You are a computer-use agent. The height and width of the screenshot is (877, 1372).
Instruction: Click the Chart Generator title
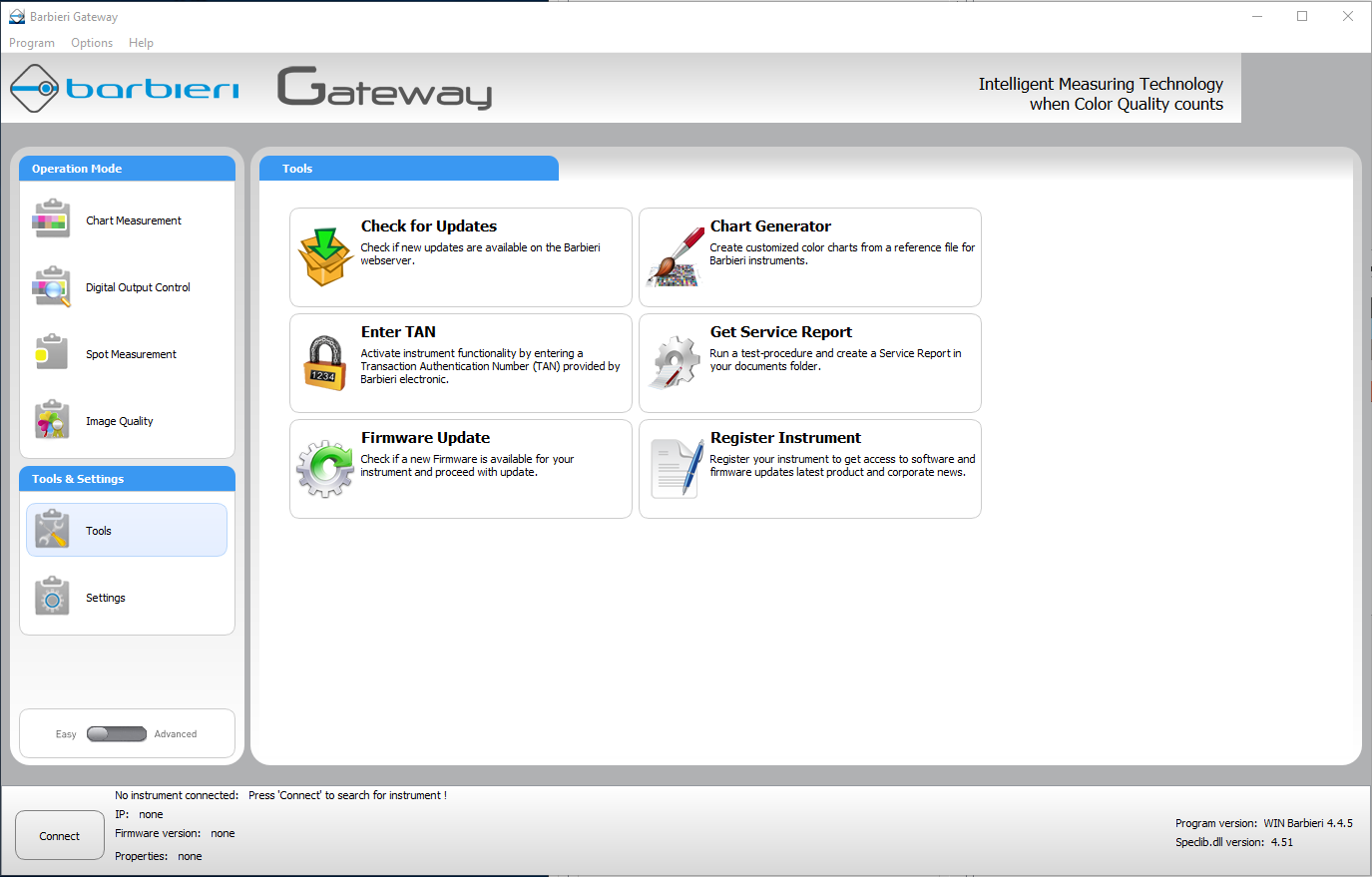(x=770, y=226)
